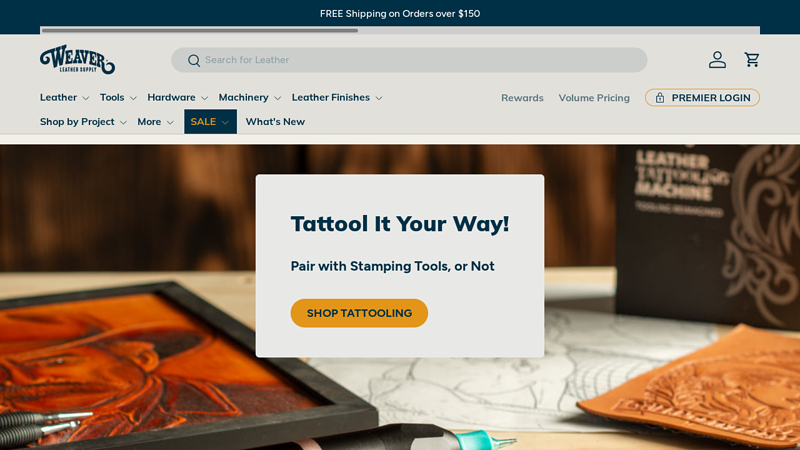Expand the Machinery menu

pos(249,97)
